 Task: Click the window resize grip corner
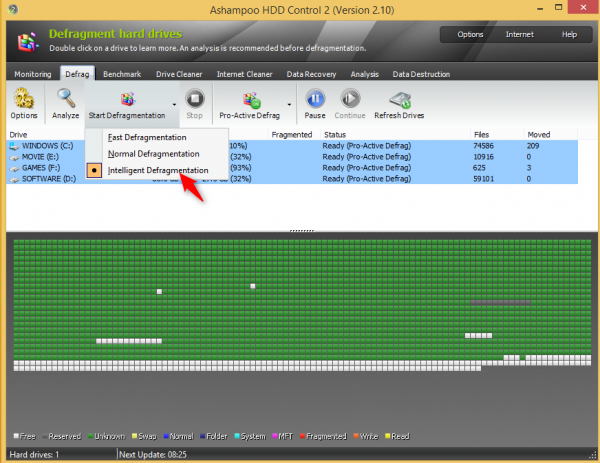[593, 455]
